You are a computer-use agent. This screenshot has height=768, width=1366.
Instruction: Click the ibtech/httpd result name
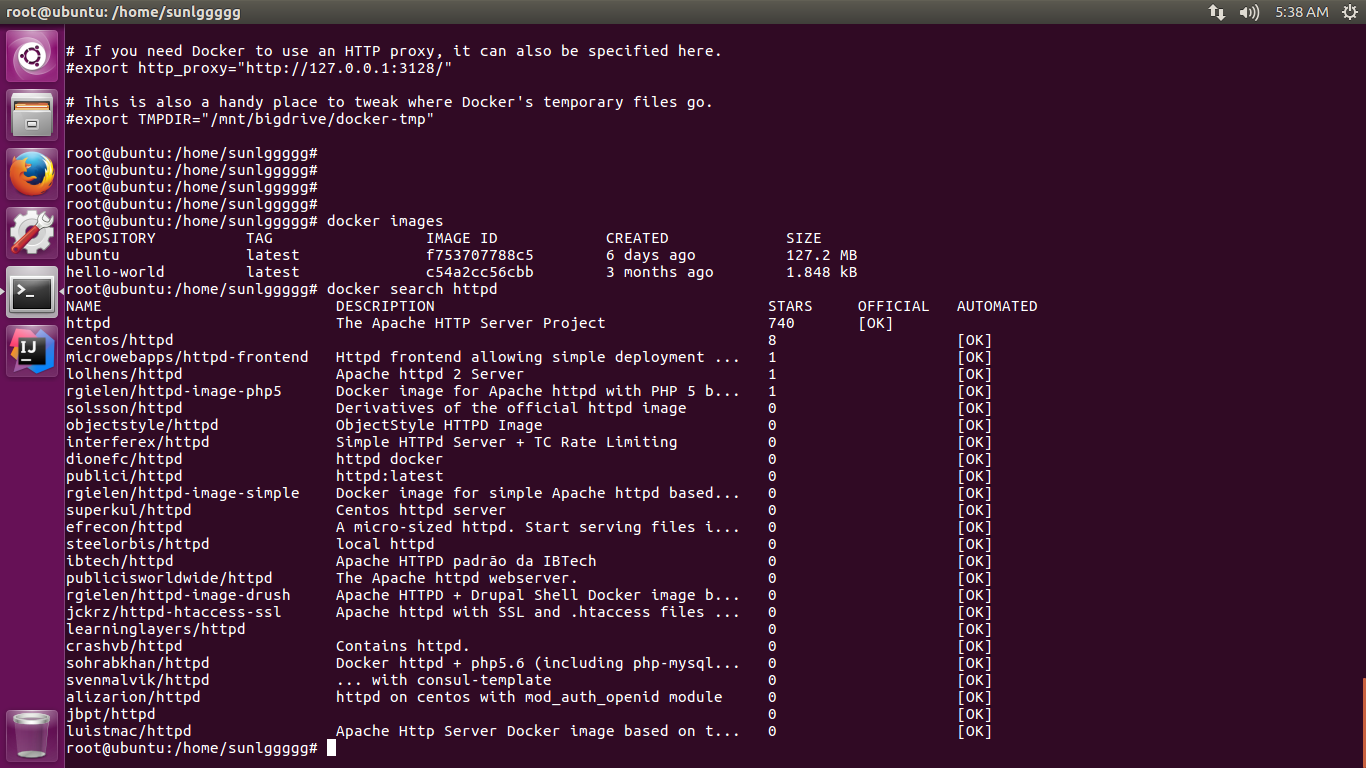pyautogui.click(x=120, y=561)
